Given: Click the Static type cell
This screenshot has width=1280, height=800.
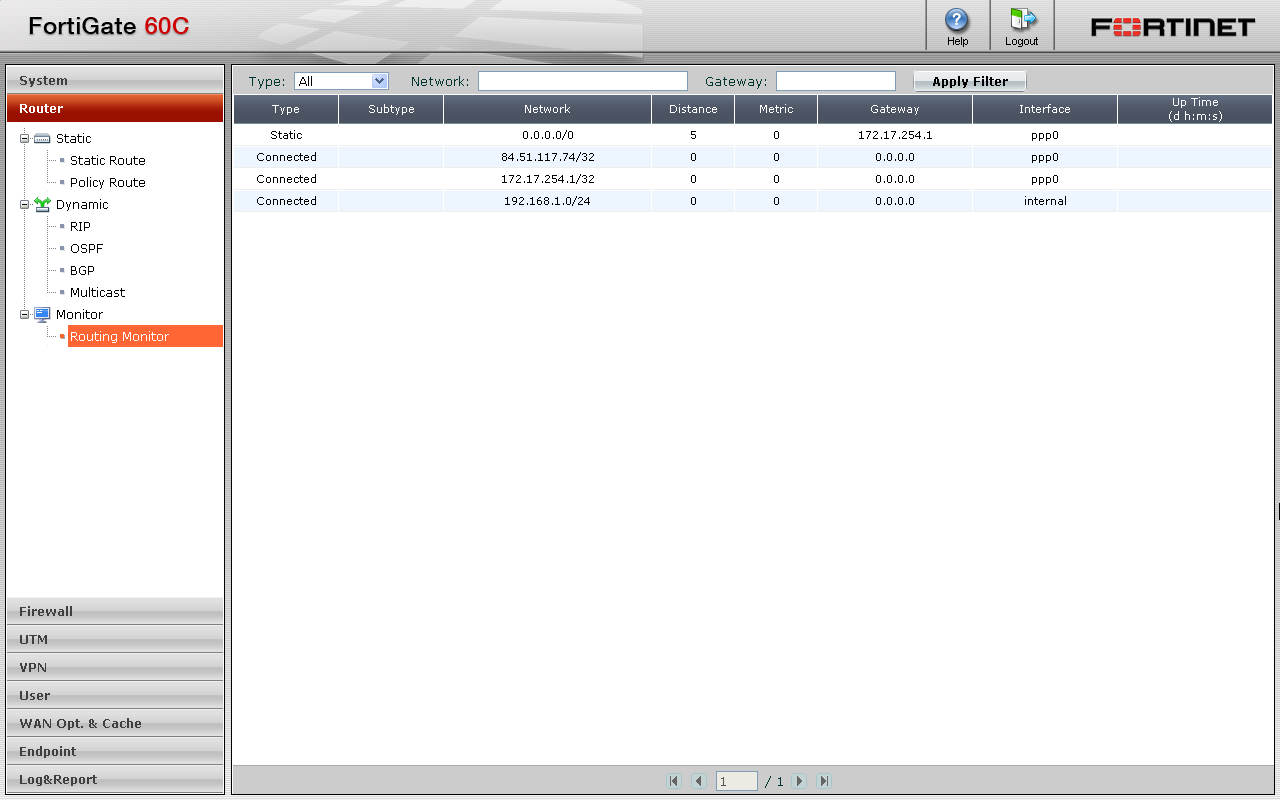Looking at the screenshot, I should click(286, 135).
